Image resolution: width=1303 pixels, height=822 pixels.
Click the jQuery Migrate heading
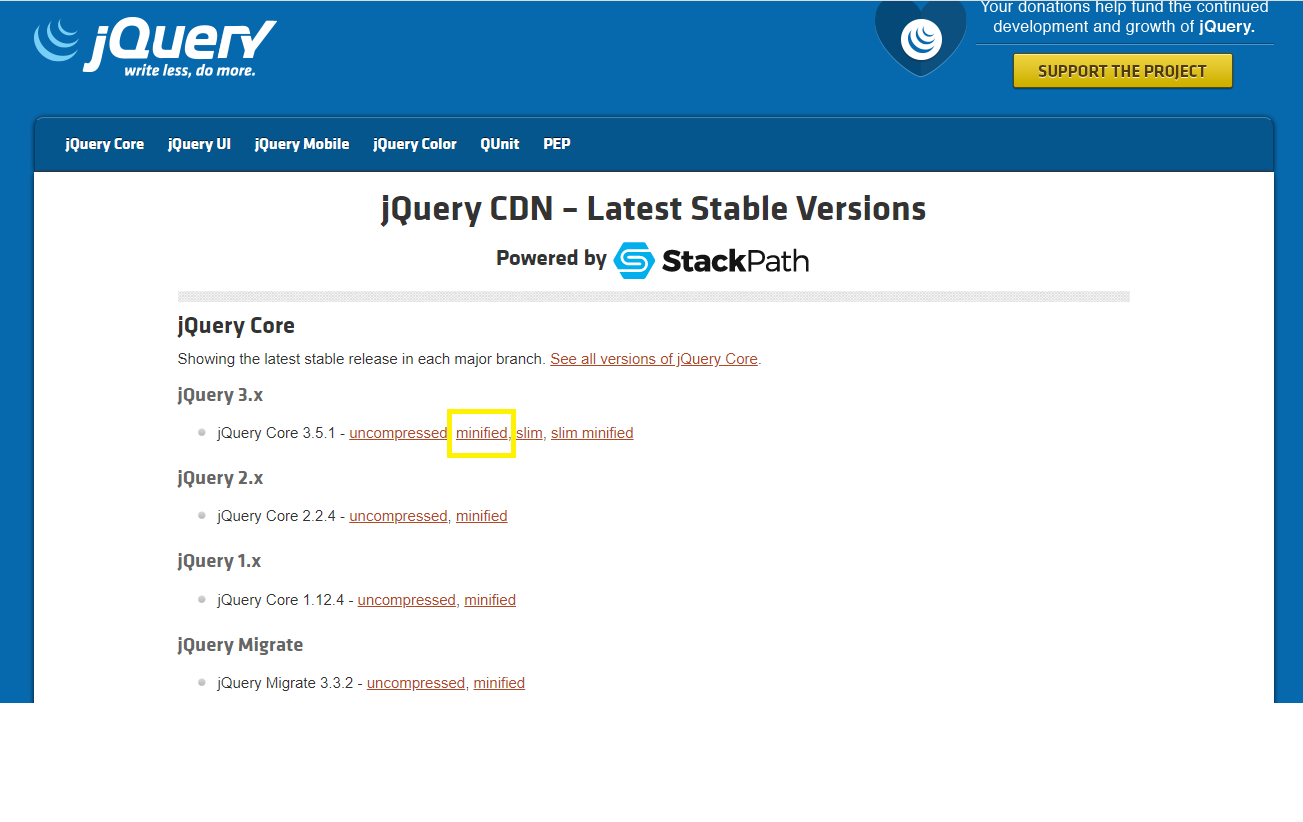pos(240,645)
